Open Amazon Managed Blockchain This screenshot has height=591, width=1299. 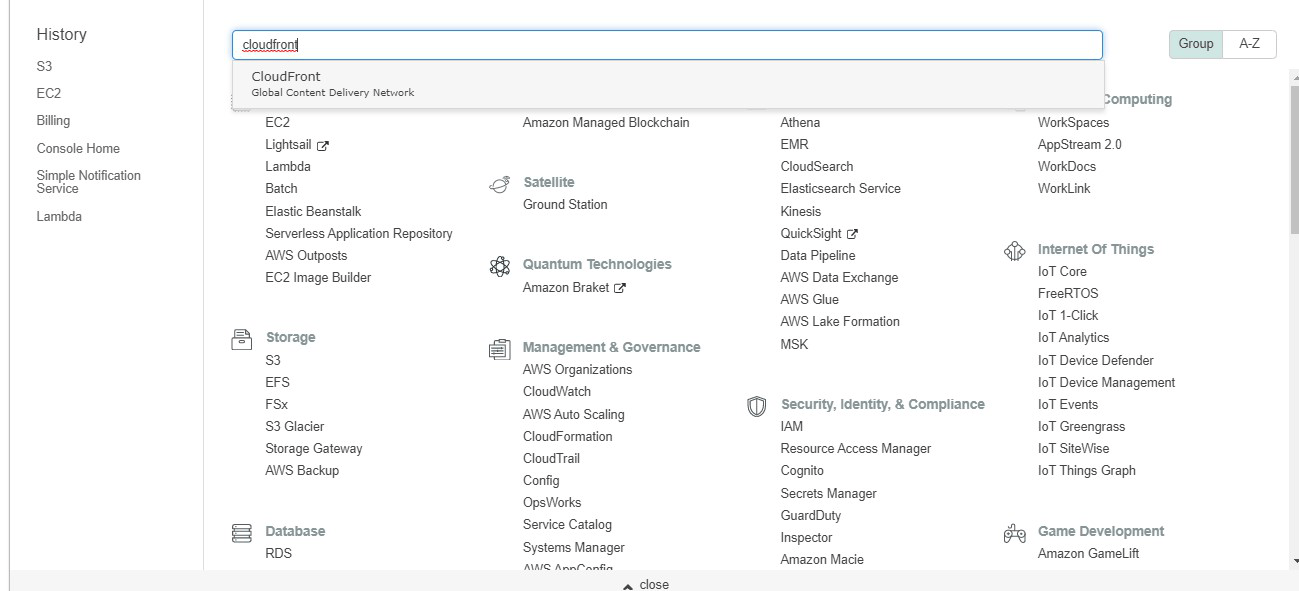pos(606,123)
